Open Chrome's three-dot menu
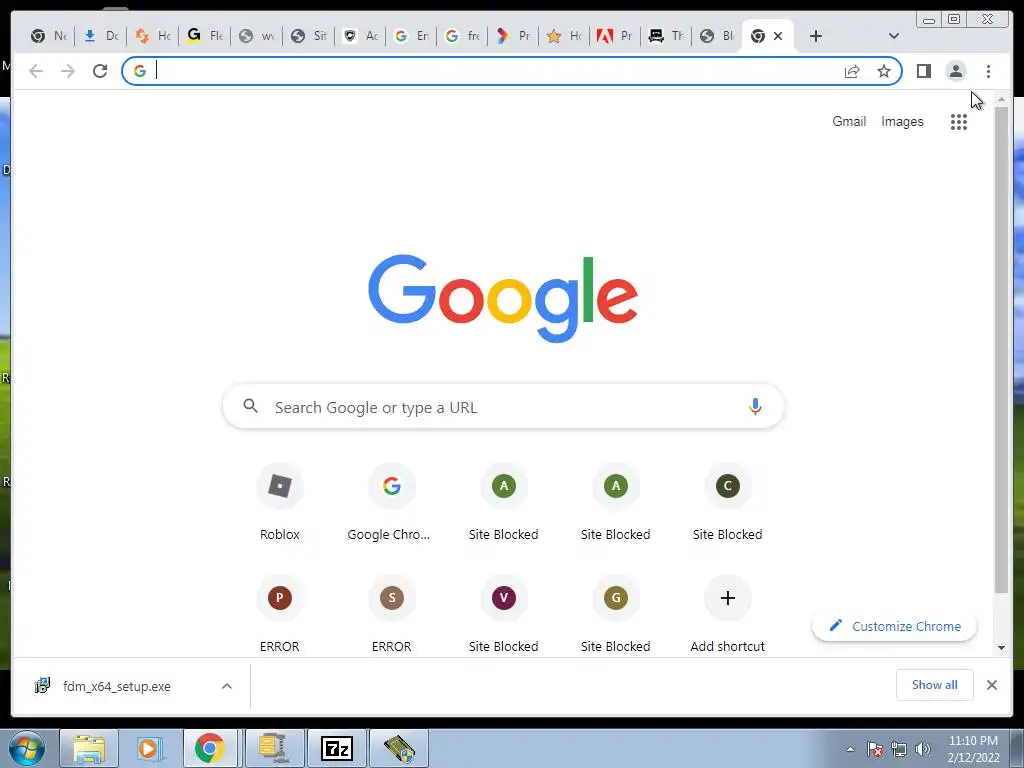The image size is (1024, 768). coord(988,71)
